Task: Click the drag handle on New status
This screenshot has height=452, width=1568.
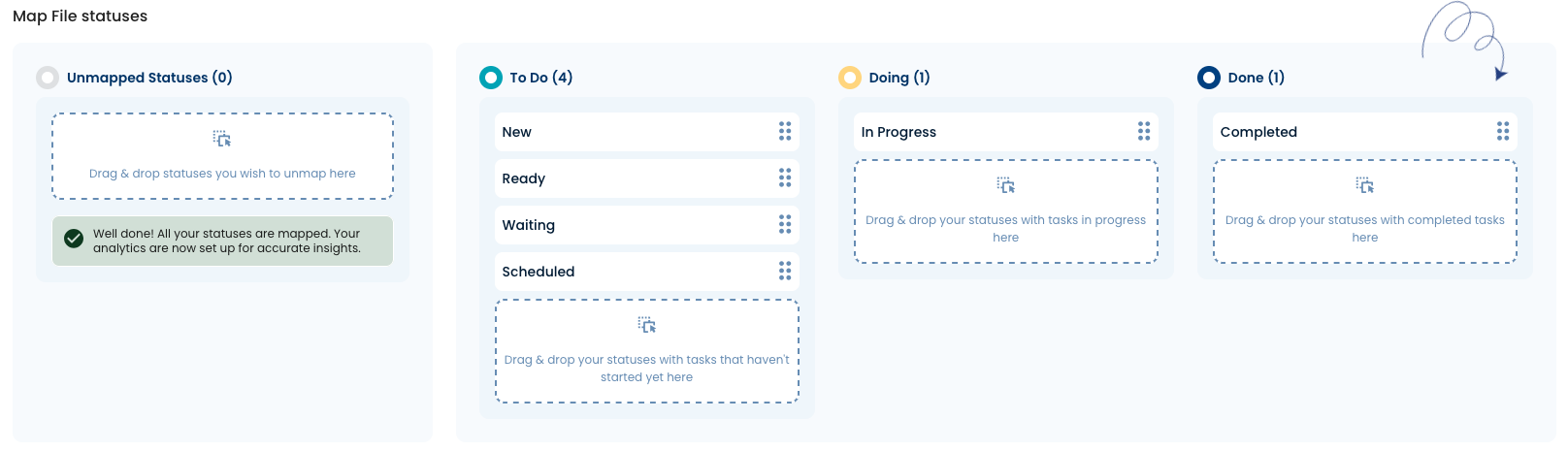Action: (x=785, y=132)
